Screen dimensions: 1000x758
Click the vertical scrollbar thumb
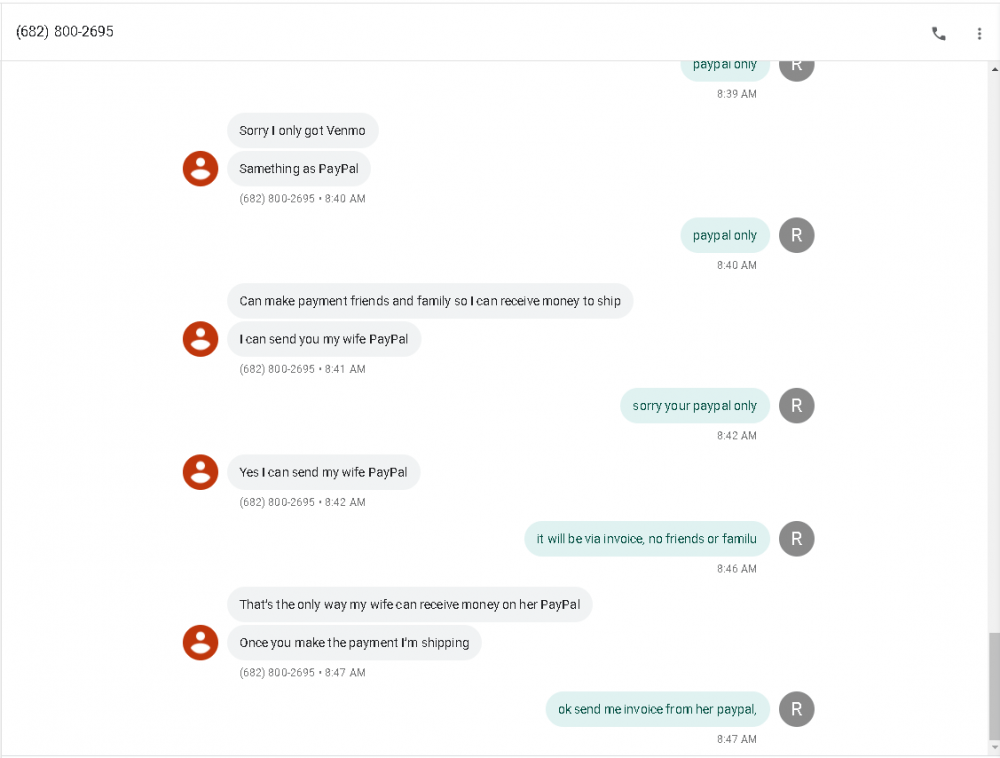993,684
